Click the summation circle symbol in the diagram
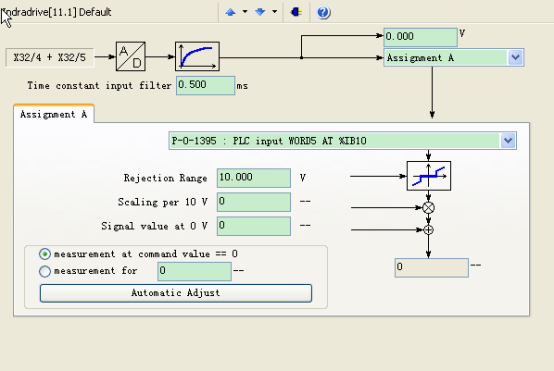Viewport: 554px width, 371px height. (x=429, y=230)
